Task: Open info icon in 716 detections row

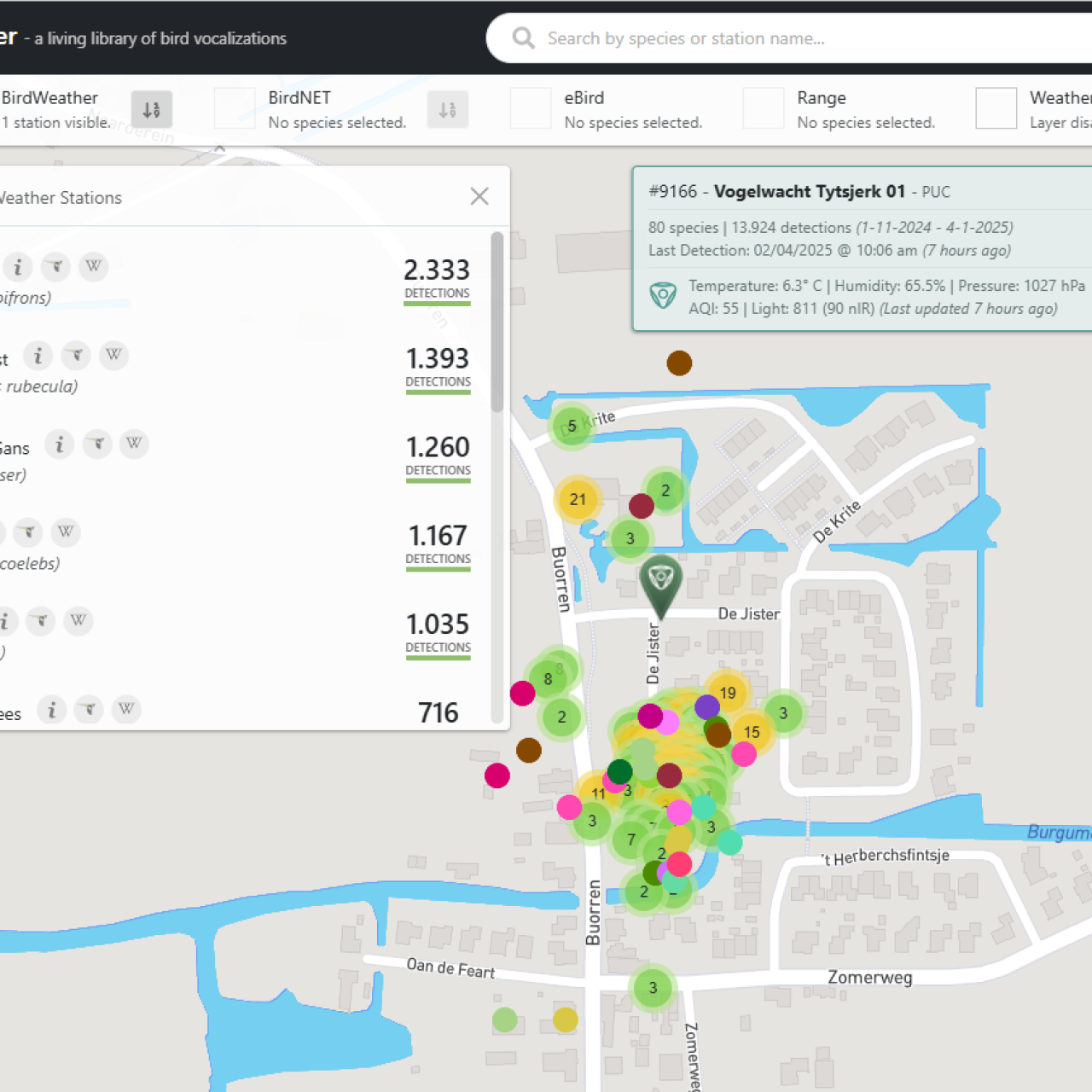Action: [x=51, y=711]
